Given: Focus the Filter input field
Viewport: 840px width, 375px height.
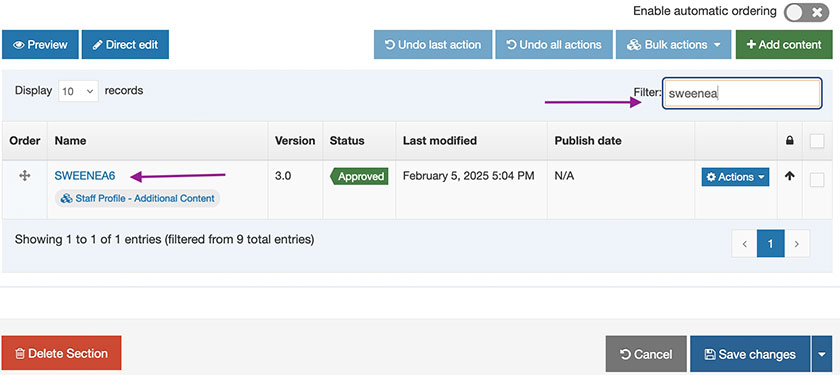Looking at the screenshot, I should tap(741, 93).
